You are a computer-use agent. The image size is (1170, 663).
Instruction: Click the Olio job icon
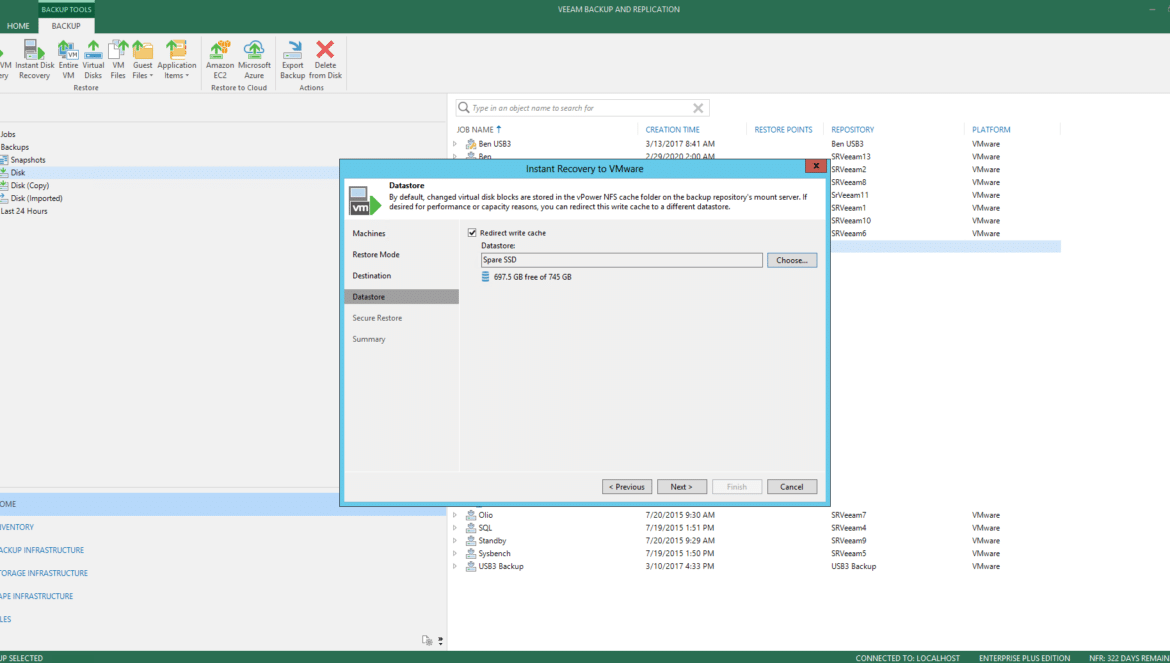[x=471, y=515]
